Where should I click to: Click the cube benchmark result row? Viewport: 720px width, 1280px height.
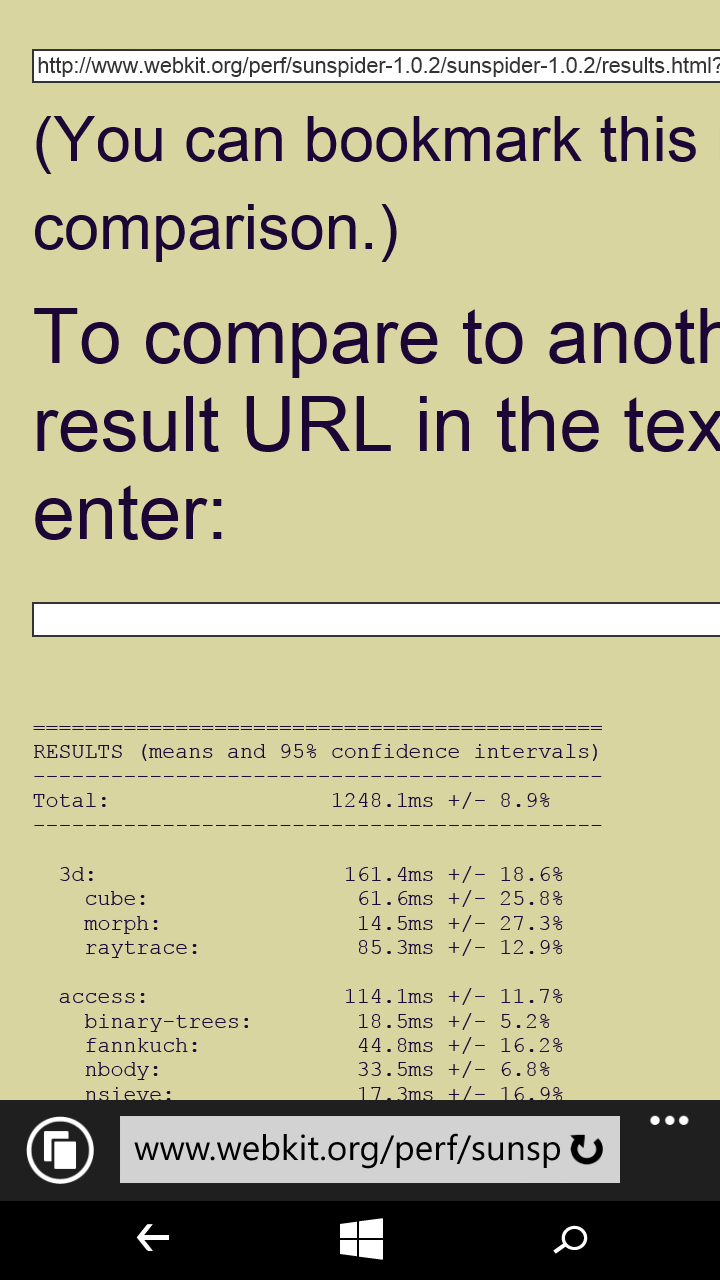coord(323,899)
